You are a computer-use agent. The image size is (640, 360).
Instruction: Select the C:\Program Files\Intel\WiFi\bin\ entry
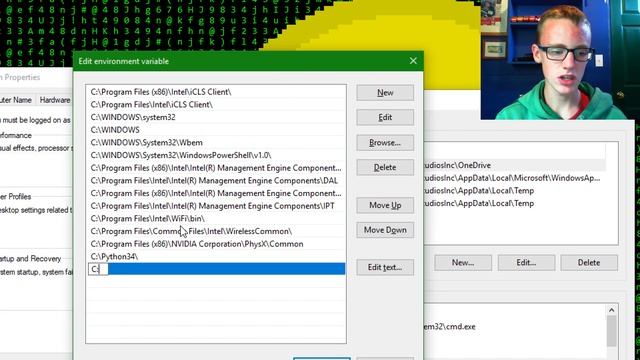[x=216, y=218]
